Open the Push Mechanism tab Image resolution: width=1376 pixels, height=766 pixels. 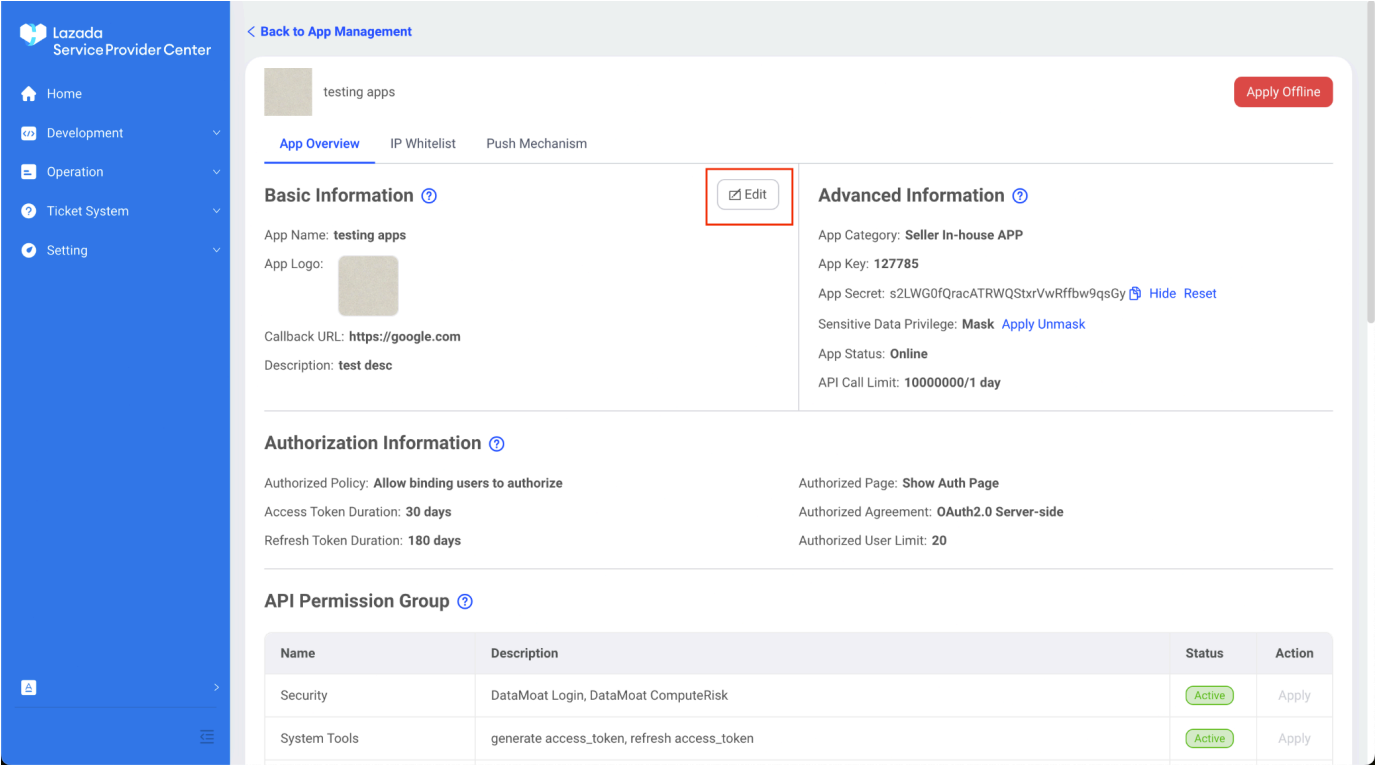click(536, 144)
